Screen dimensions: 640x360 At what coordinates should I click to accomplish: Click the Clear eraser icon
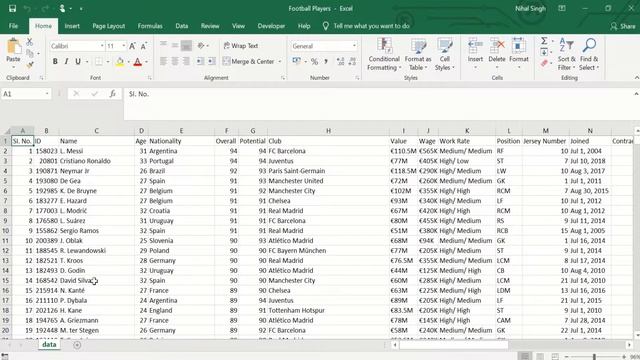544,63
